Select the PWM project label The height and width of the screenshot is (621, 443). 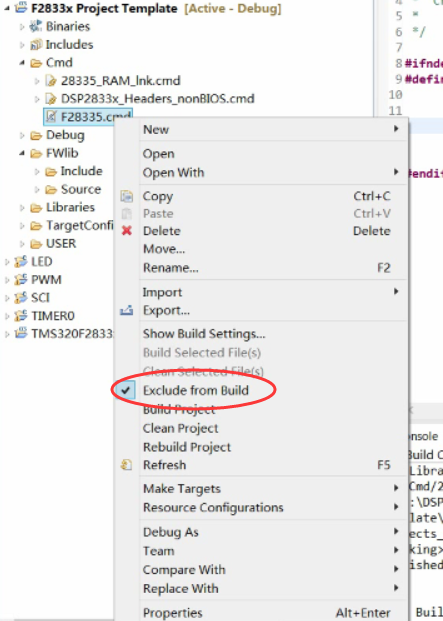pos(46,280)
